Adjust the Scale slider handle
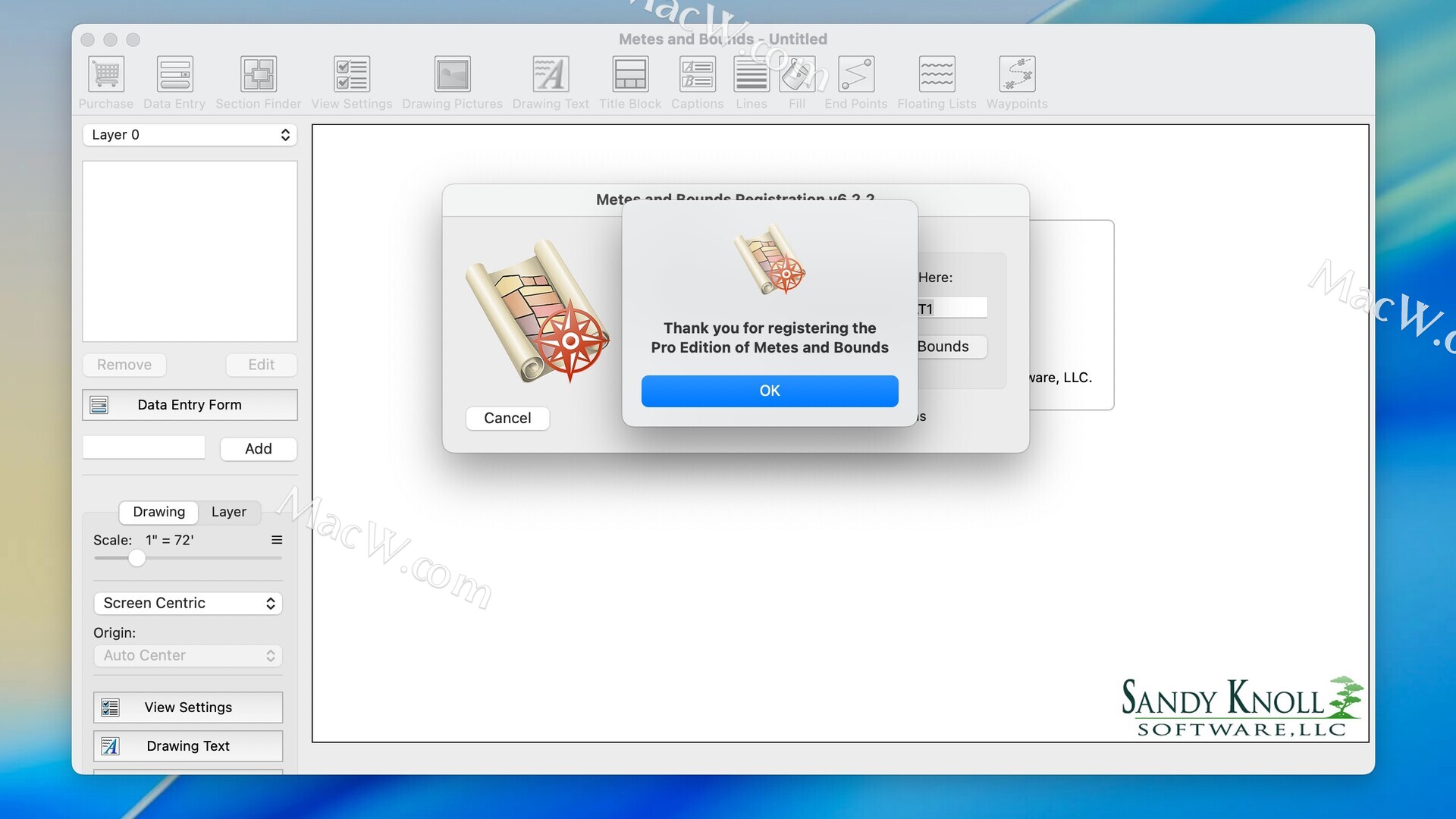 pyautogui.click(x=136, y=558)
